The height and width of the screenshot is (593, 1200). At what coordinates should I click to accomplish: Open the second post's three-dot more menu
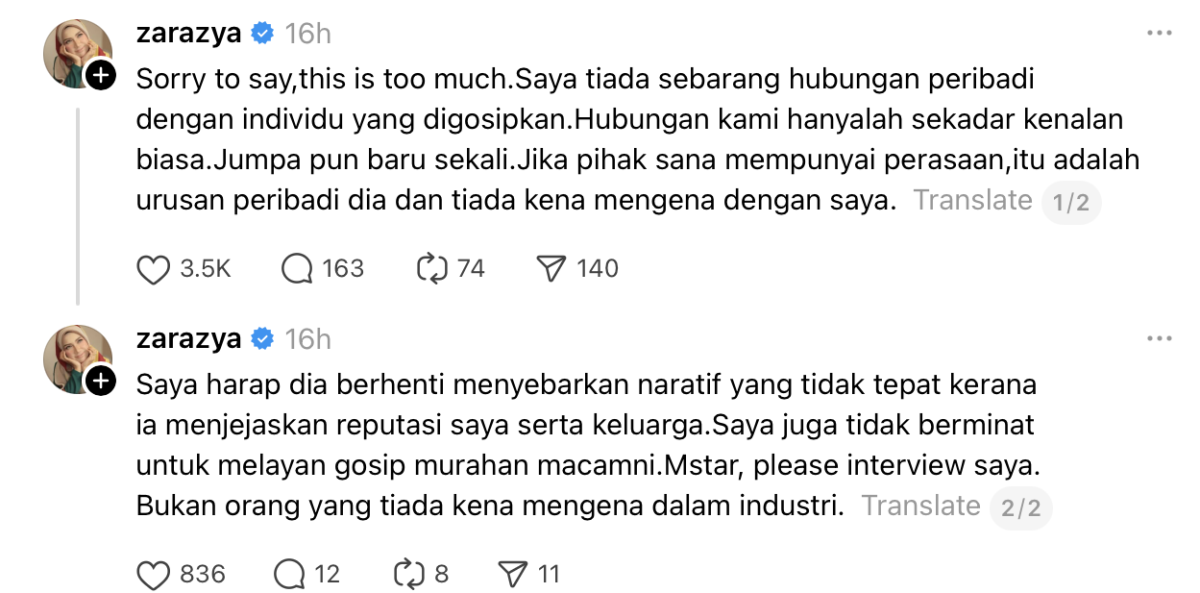pos(1158,339)
